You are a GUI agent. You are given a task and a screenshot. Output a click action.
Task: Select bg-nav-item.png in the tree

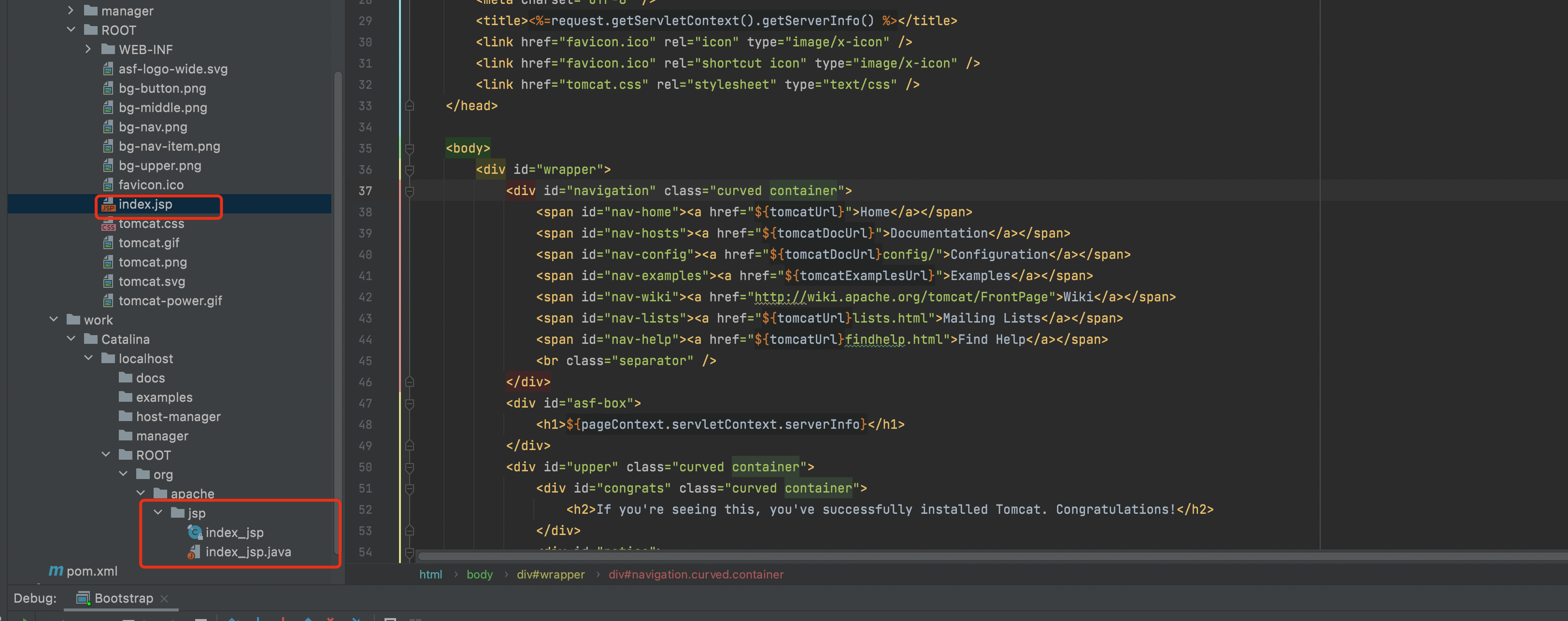(x=169, y=146)
